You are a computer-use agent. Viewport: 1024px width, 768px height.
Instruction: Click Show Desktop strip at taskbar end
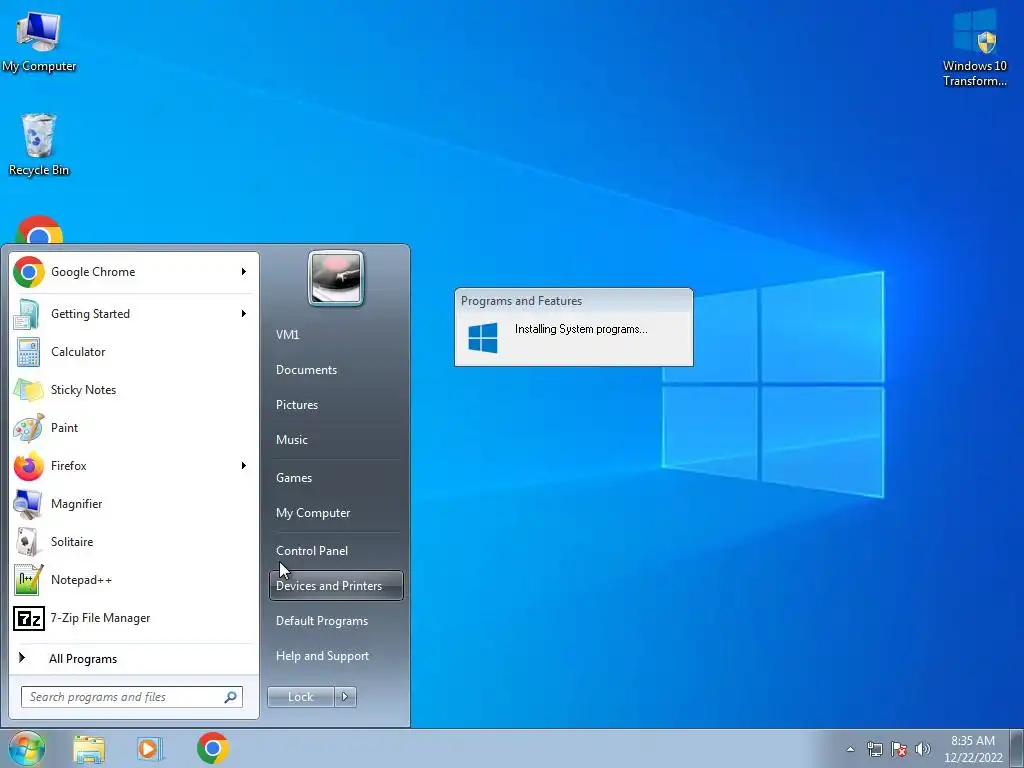click(x=1018, y=748)
